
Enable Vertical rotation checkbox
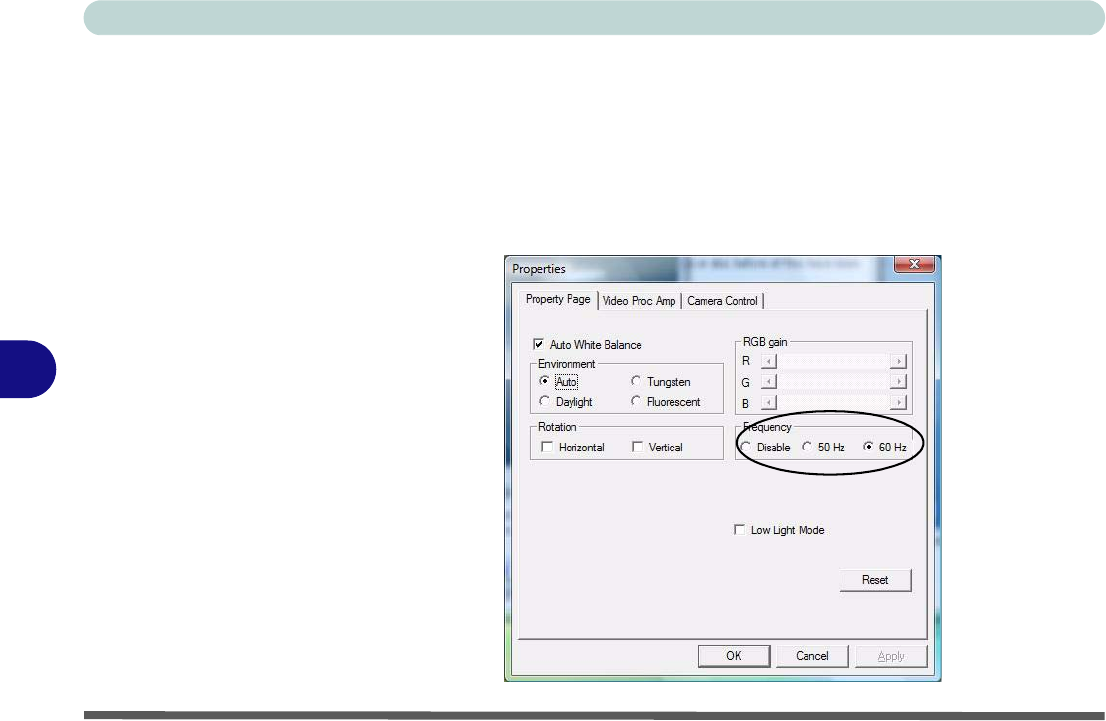point(638,447)
